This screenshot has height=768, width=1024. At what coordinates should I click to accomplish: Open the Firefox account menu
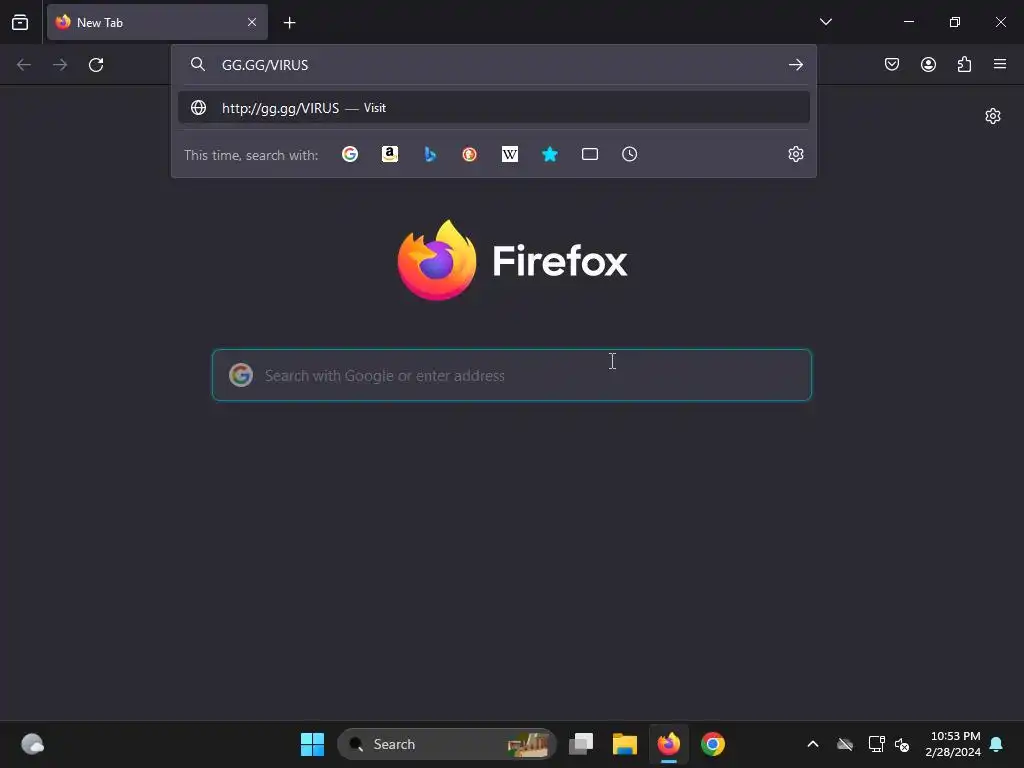[928, 64]
